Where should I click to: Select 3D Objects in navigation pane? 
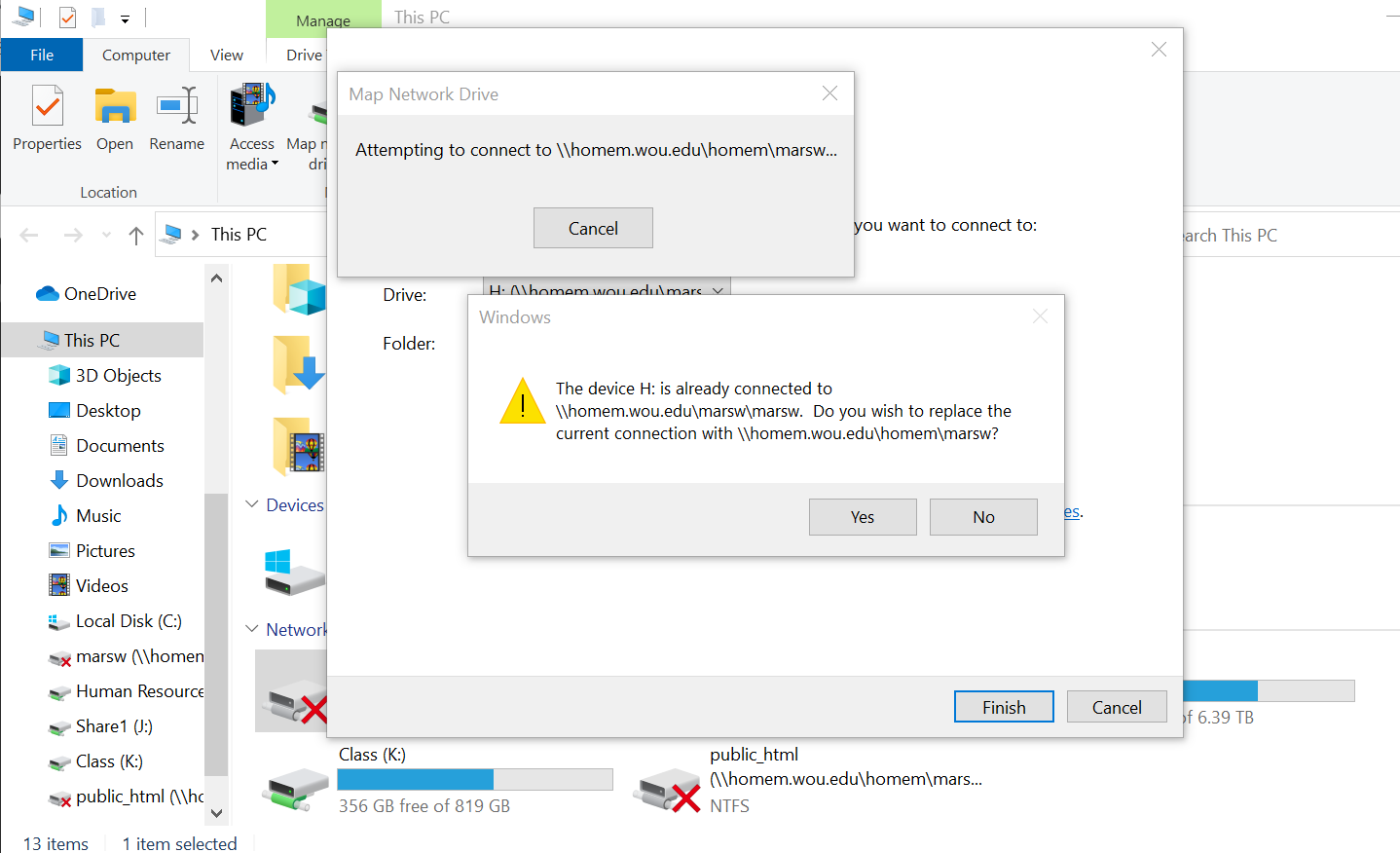coord(118,375)
